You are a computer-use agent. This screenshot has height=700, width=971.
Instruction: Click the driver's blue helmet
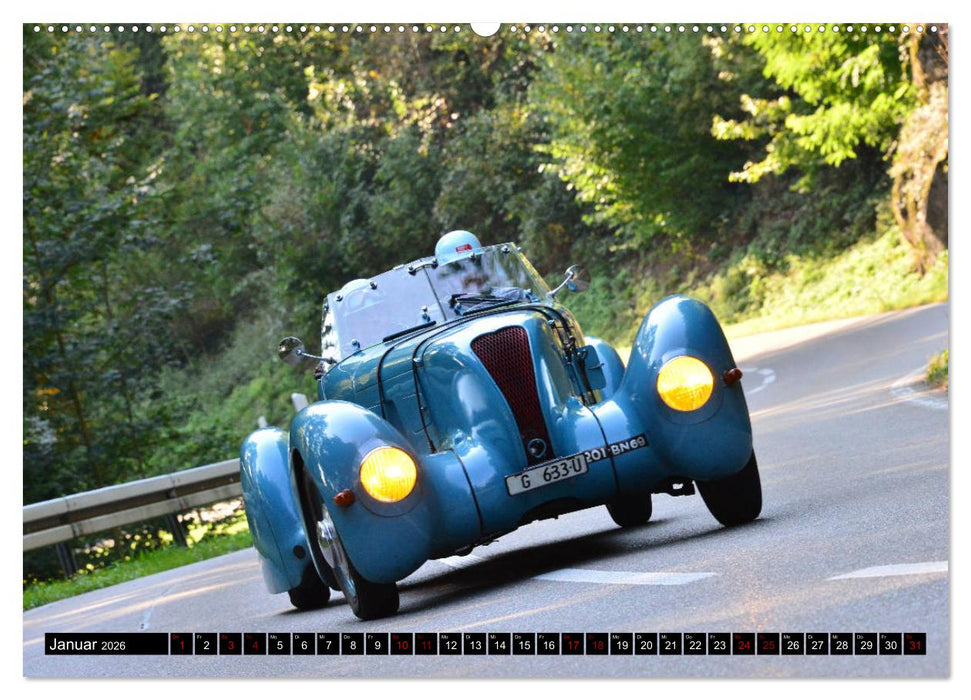point(457,244)
